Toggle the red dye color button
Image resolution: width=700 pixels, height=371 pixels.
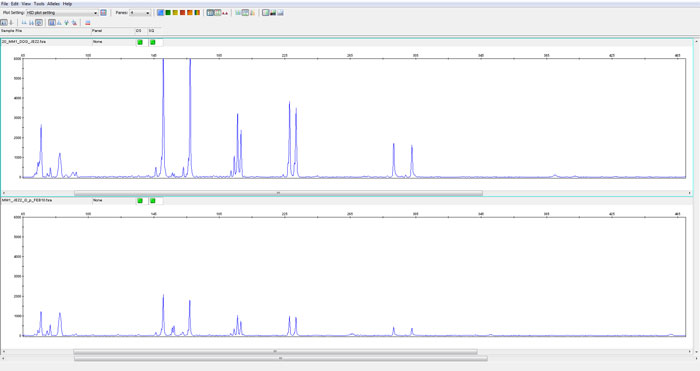(x=182, y=13)
